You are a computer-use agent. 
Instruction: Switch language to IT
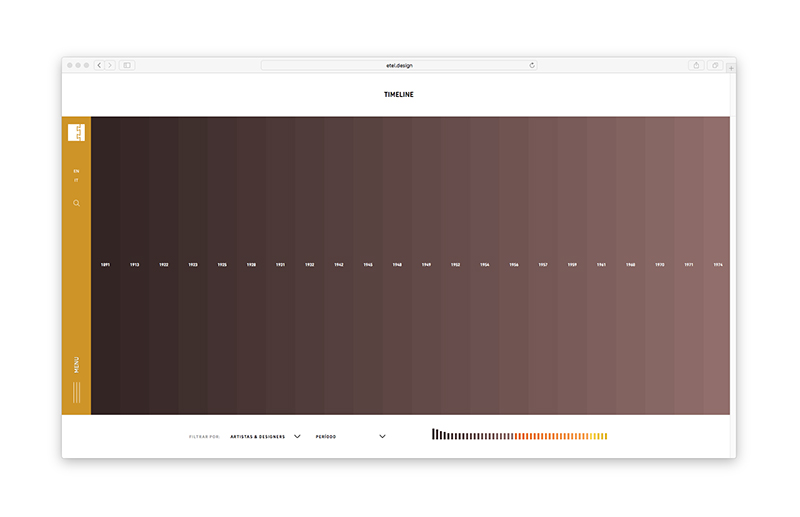coord(77,180)
